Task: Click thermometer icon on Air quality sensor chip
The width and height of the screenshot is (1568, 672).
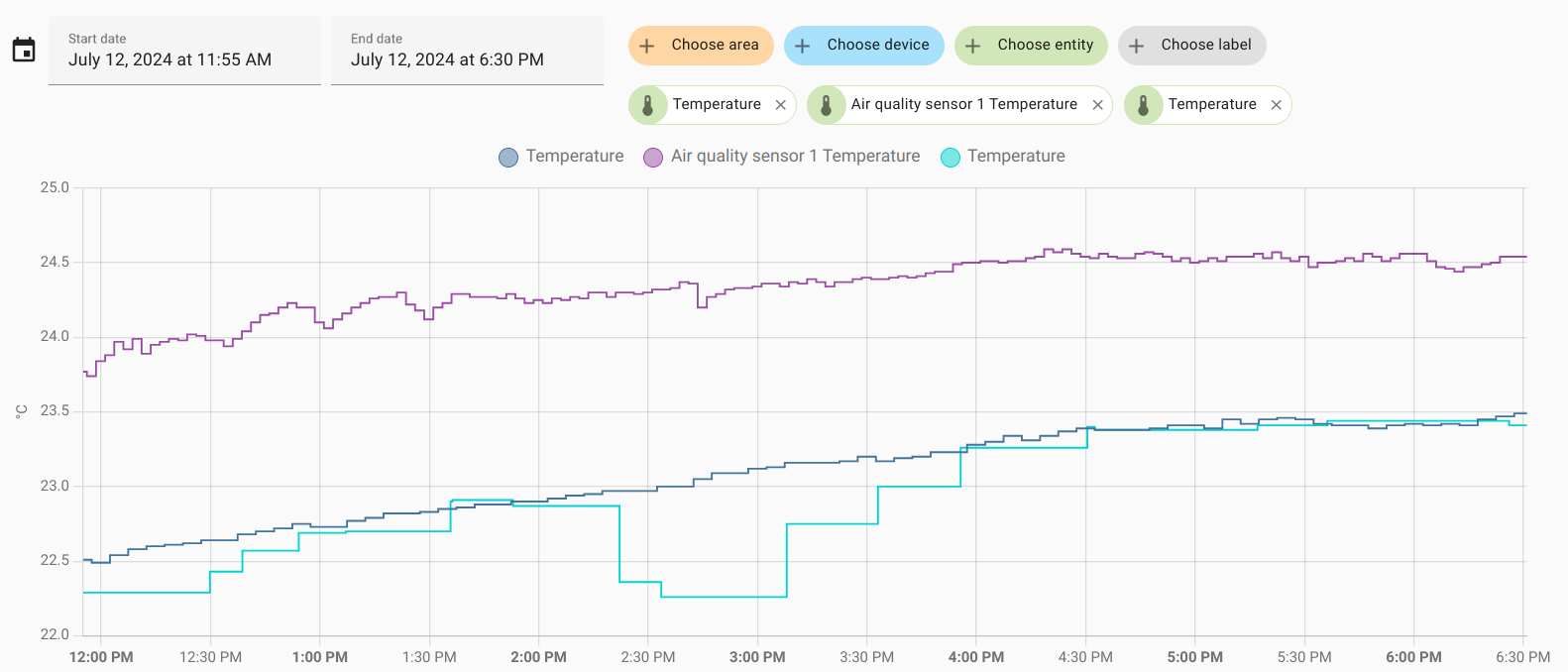Action: click(x=827, y=105)
